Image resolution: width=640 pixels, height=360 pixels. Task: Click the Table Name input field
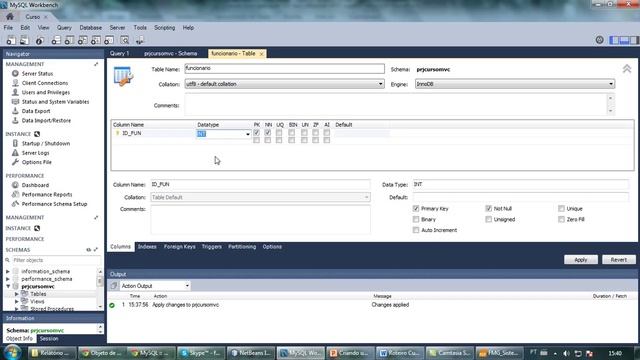pos(284,69)
